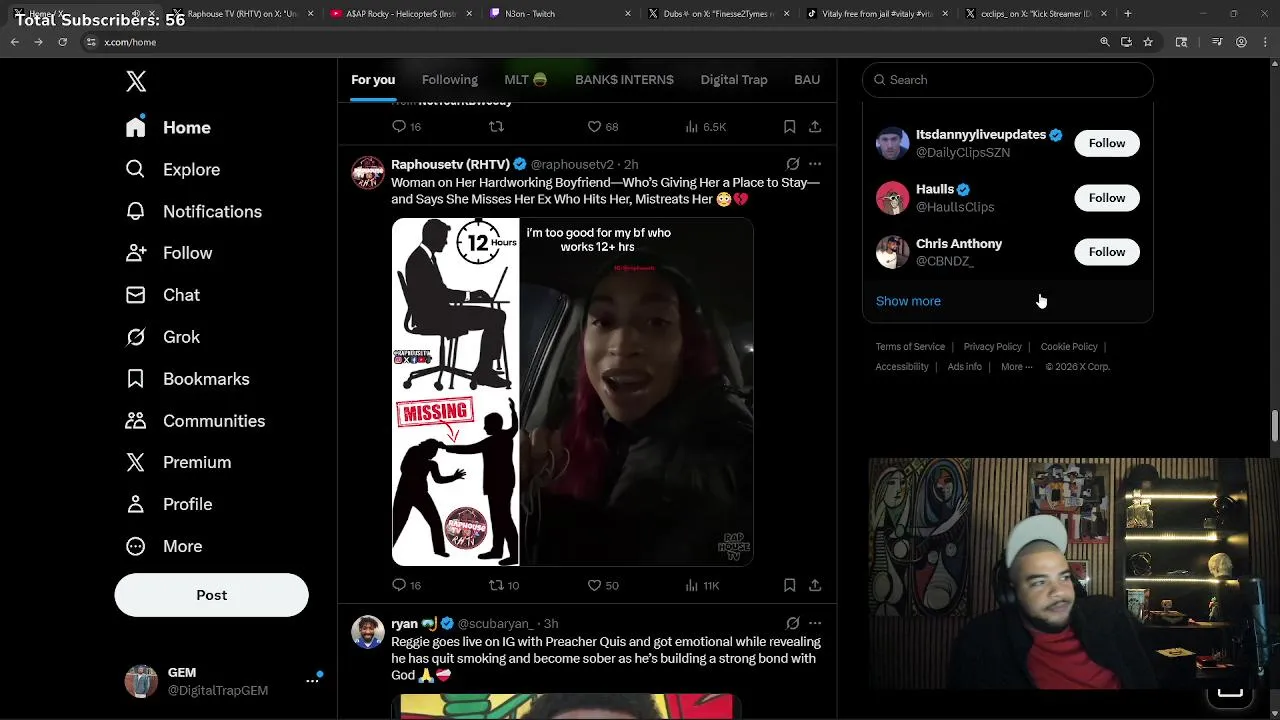Expand footer More options
Viewport: 1280px width, 720px height.
pos(1016,367)
